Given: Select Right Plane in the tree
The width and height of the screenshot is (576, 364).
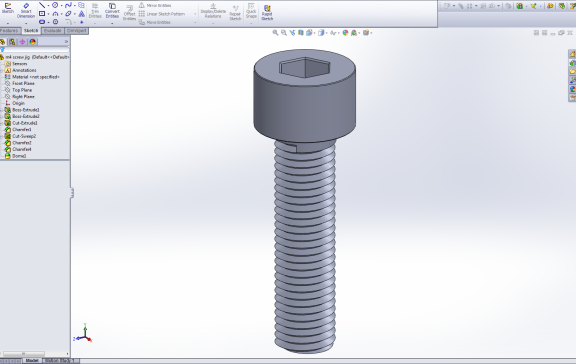Looking at the screenshot, I should (x=23, y=97).
